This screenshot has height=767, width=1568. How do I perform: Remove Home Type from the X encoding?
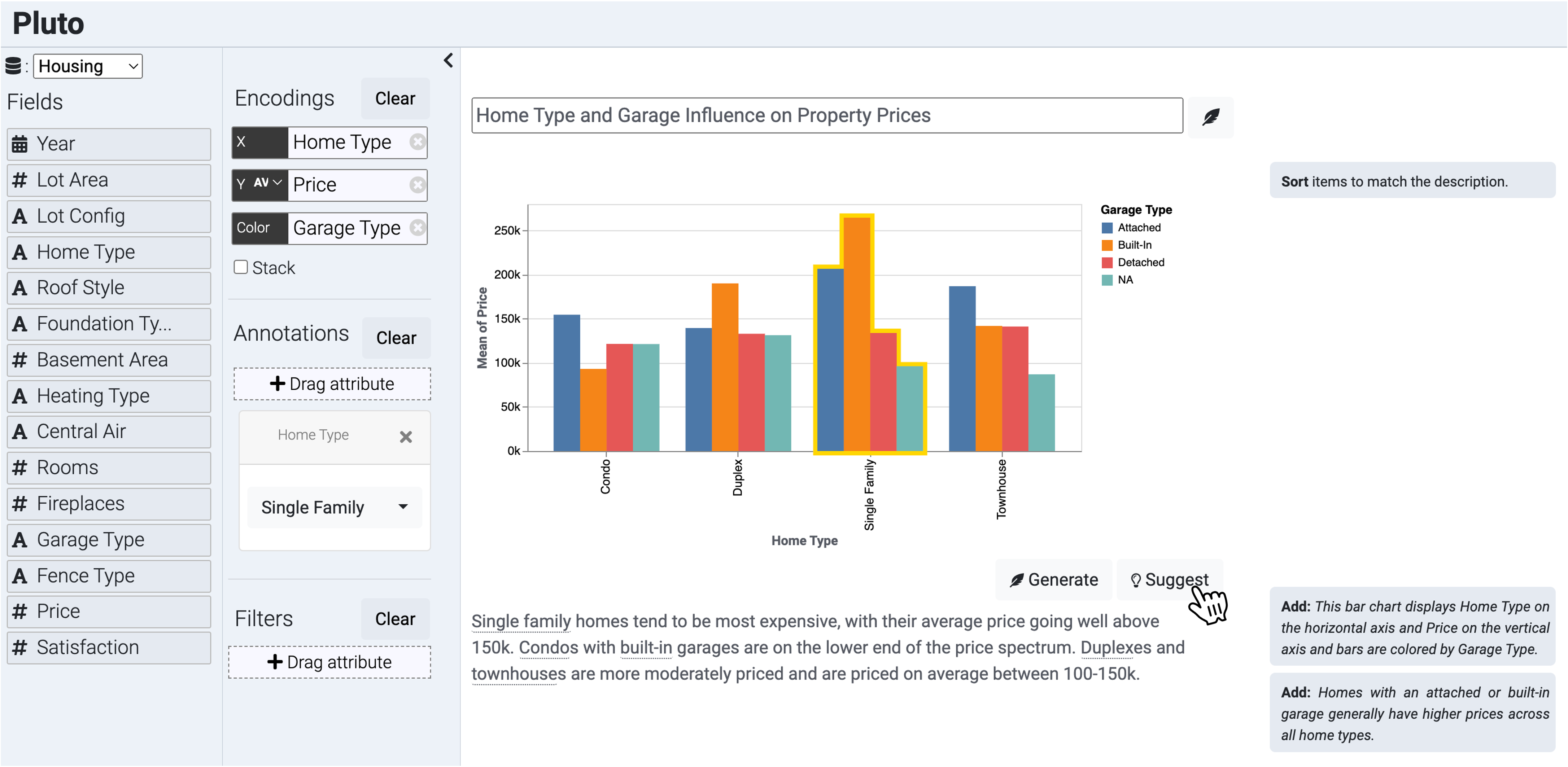pyautogui.click(x=417, y=142)
